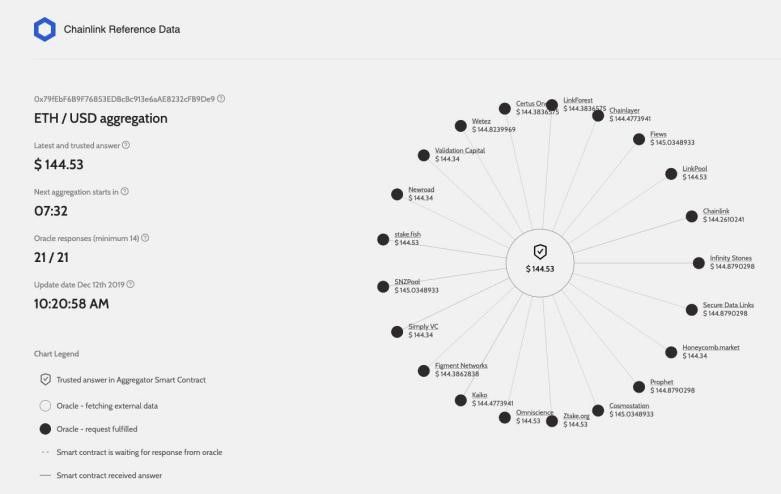Click the trusted answer shield in center circle
This screenshot has height=494, width=781.
(540, 251)
